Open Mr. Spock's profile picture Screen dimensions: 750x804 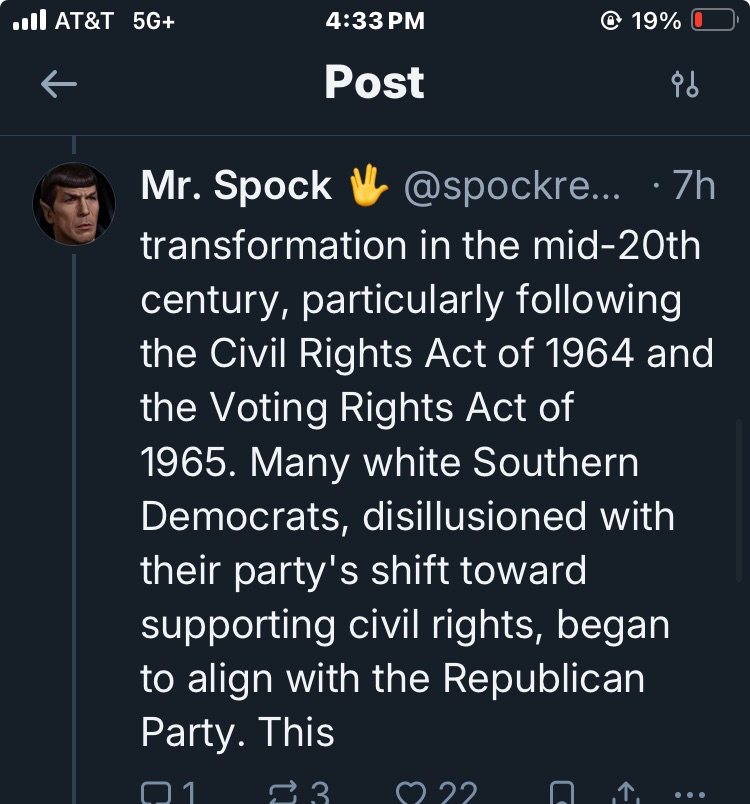click(x=75, y=204)
